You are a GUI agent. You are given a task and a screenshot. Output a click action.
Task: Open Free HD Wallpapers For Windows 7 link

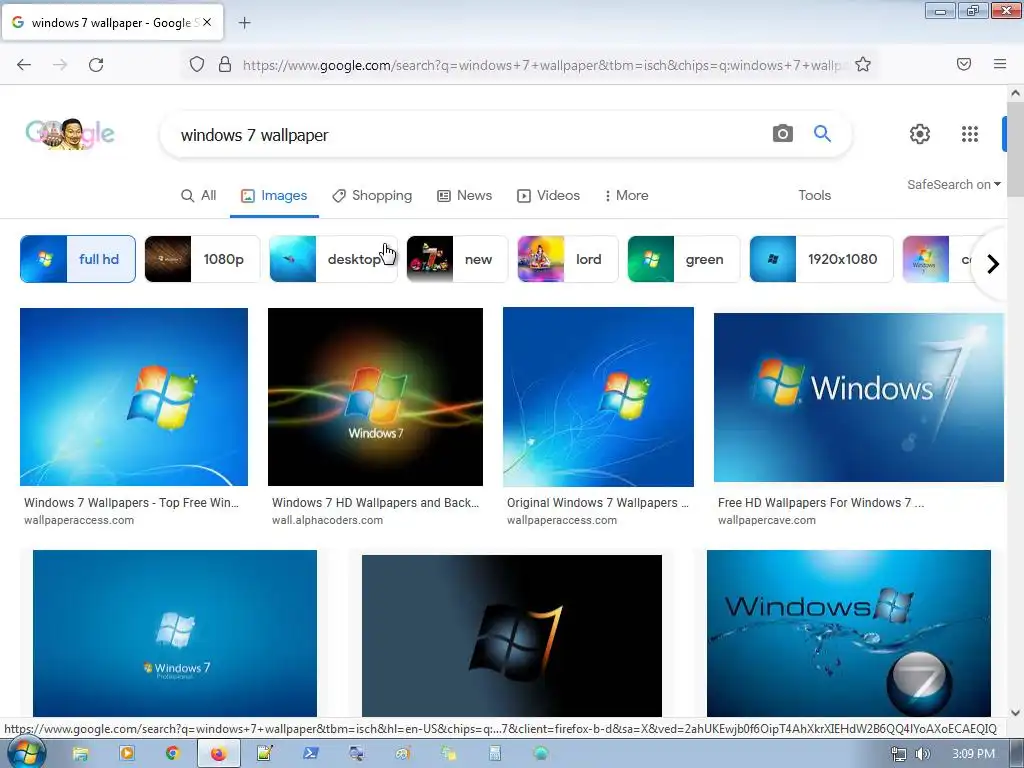pyautogui.click(x=821, y=503)
